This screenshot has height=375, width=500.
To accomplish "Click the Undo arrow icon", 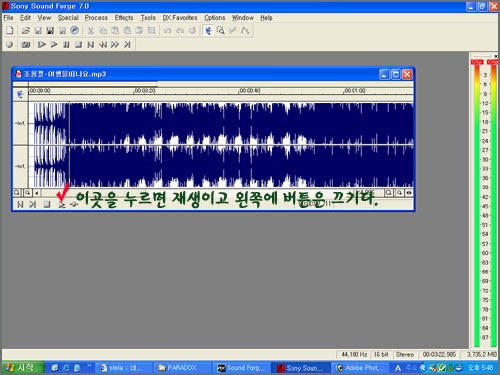I will point(168,31).
